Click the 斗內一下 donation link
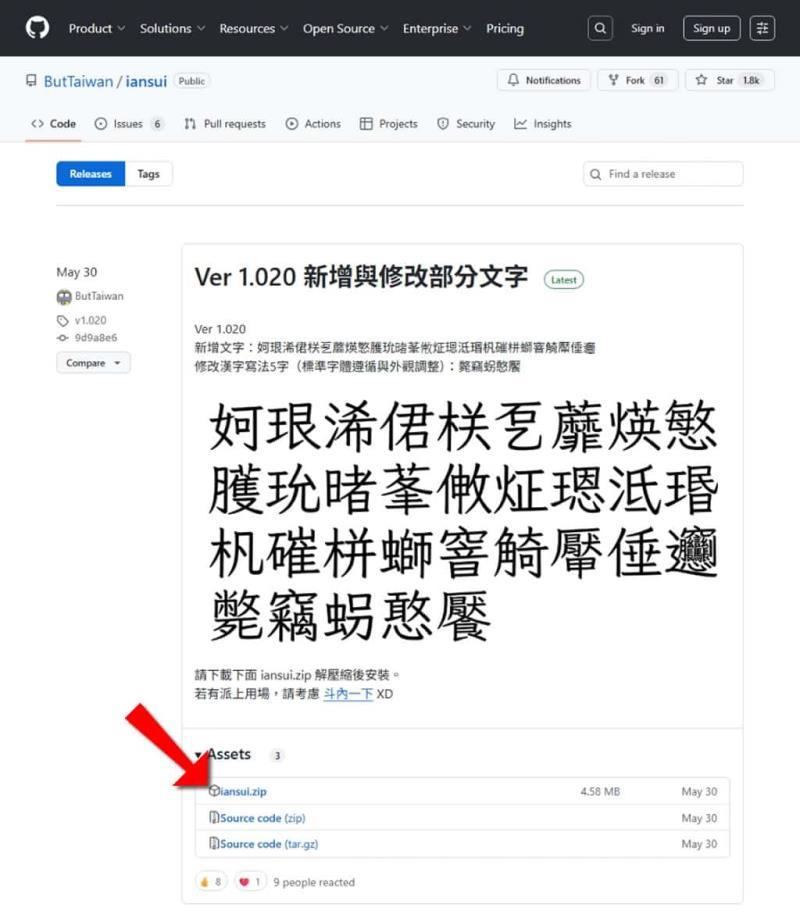 pos(348,694)
